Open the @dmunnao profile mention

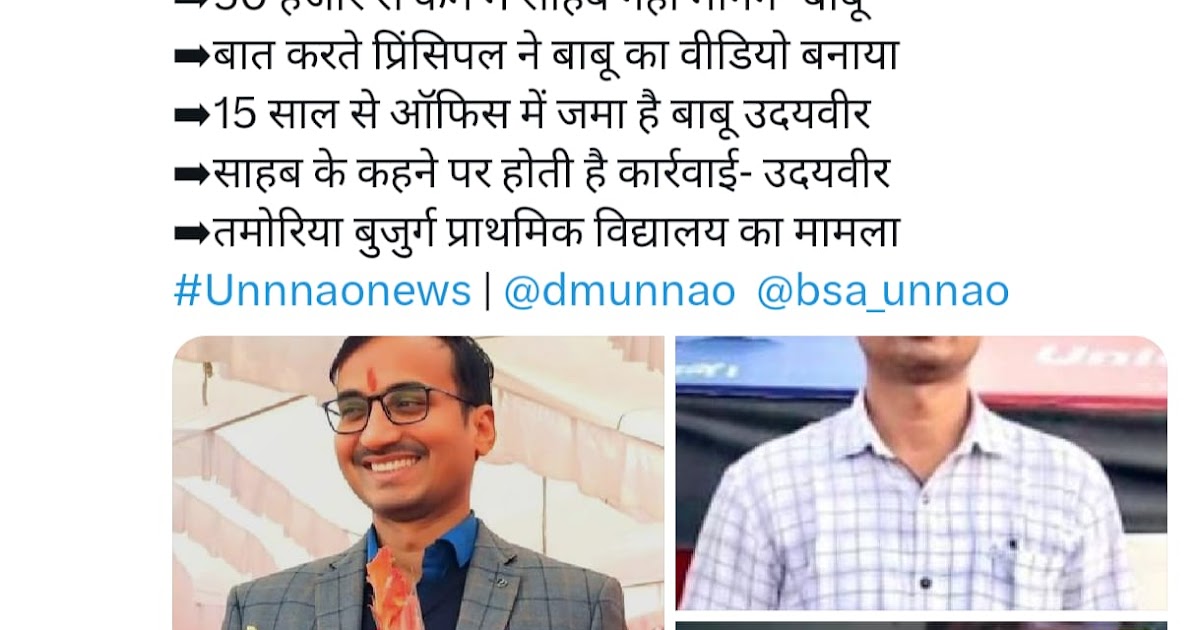(x=619, y=291)
